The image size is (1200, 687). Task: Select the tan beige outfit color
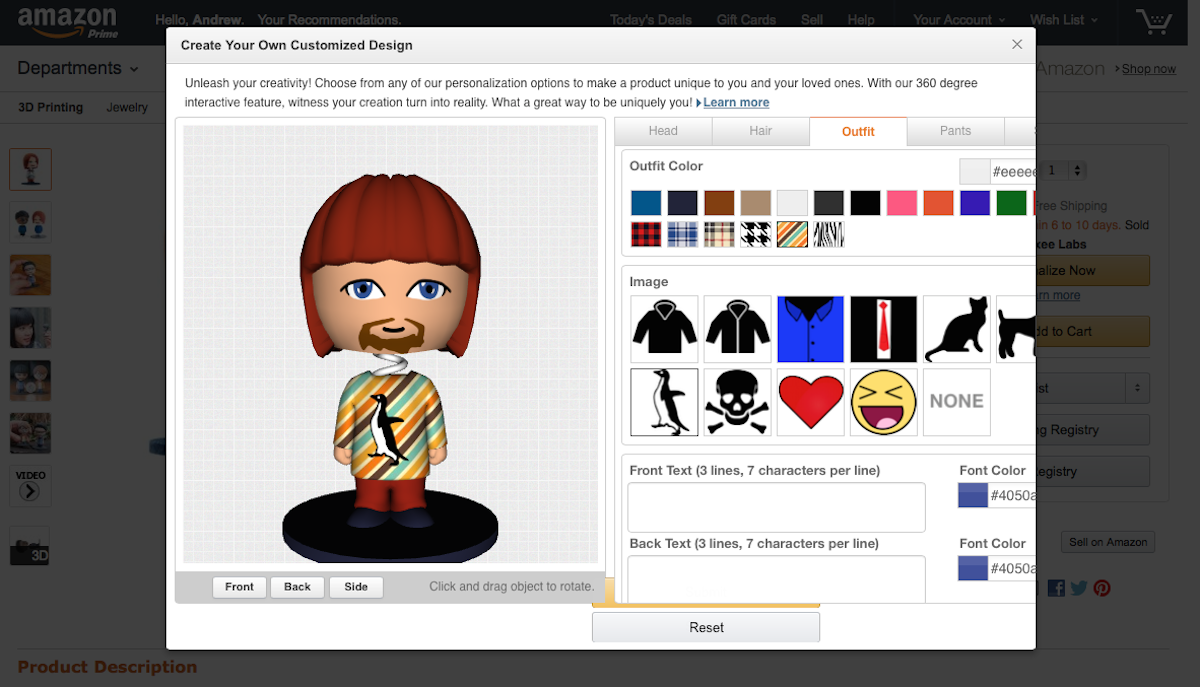pos(756,203)
